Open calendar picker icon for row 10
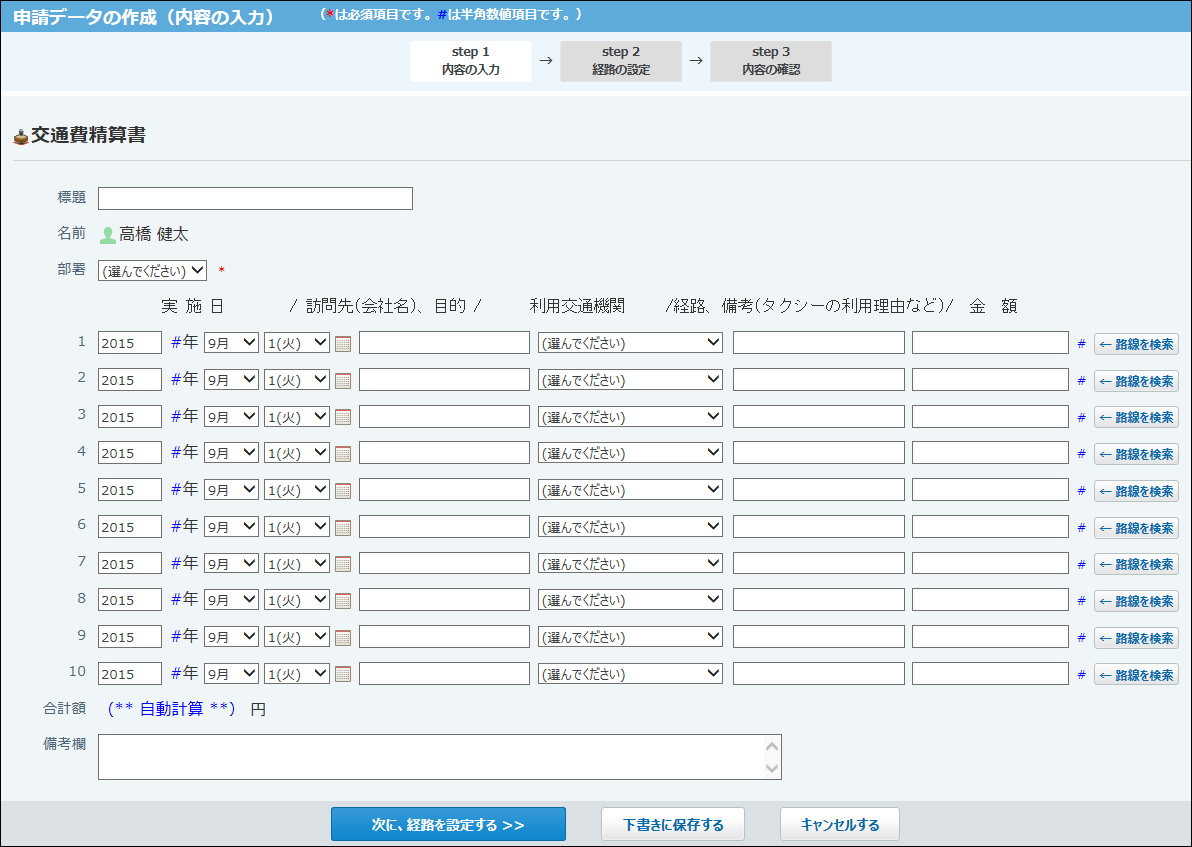 [x=343, y=674]
